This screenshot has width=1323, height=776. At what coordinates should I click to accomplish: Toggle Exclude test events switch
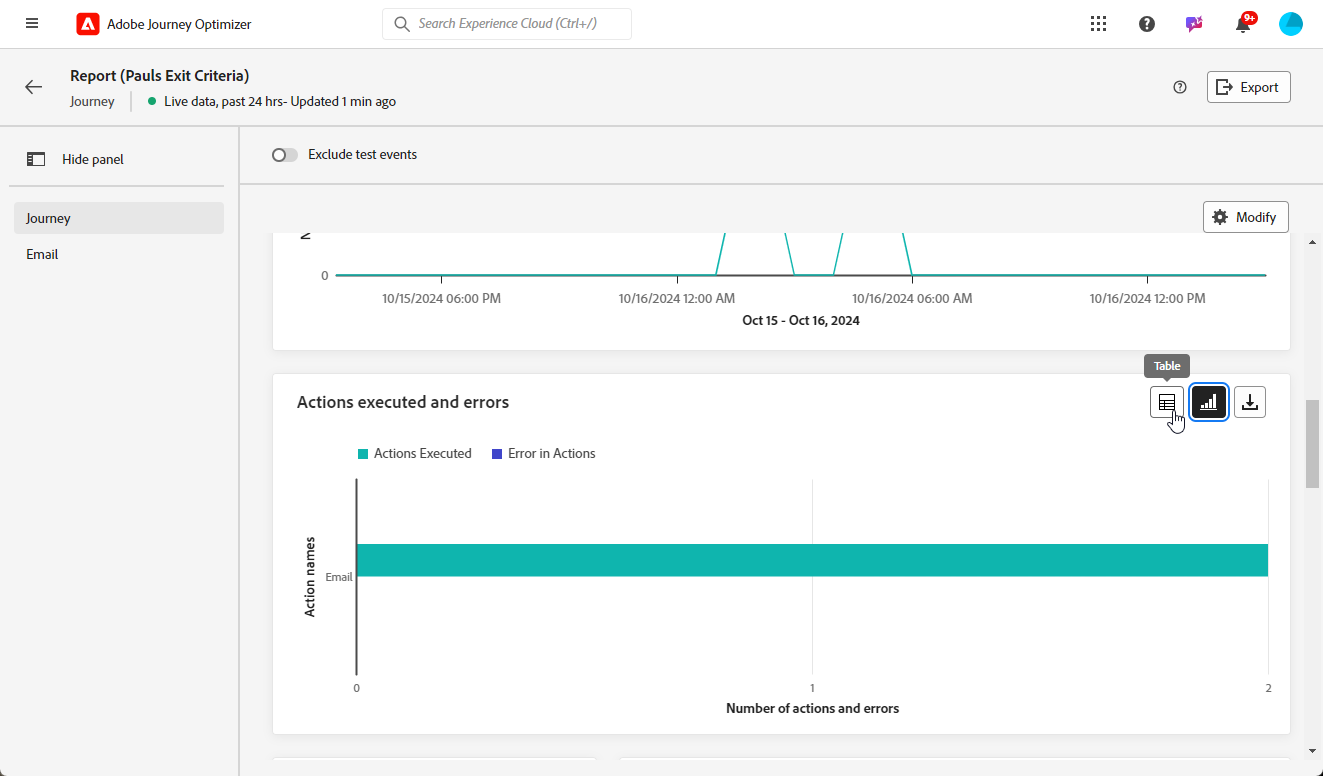point(285,155)
